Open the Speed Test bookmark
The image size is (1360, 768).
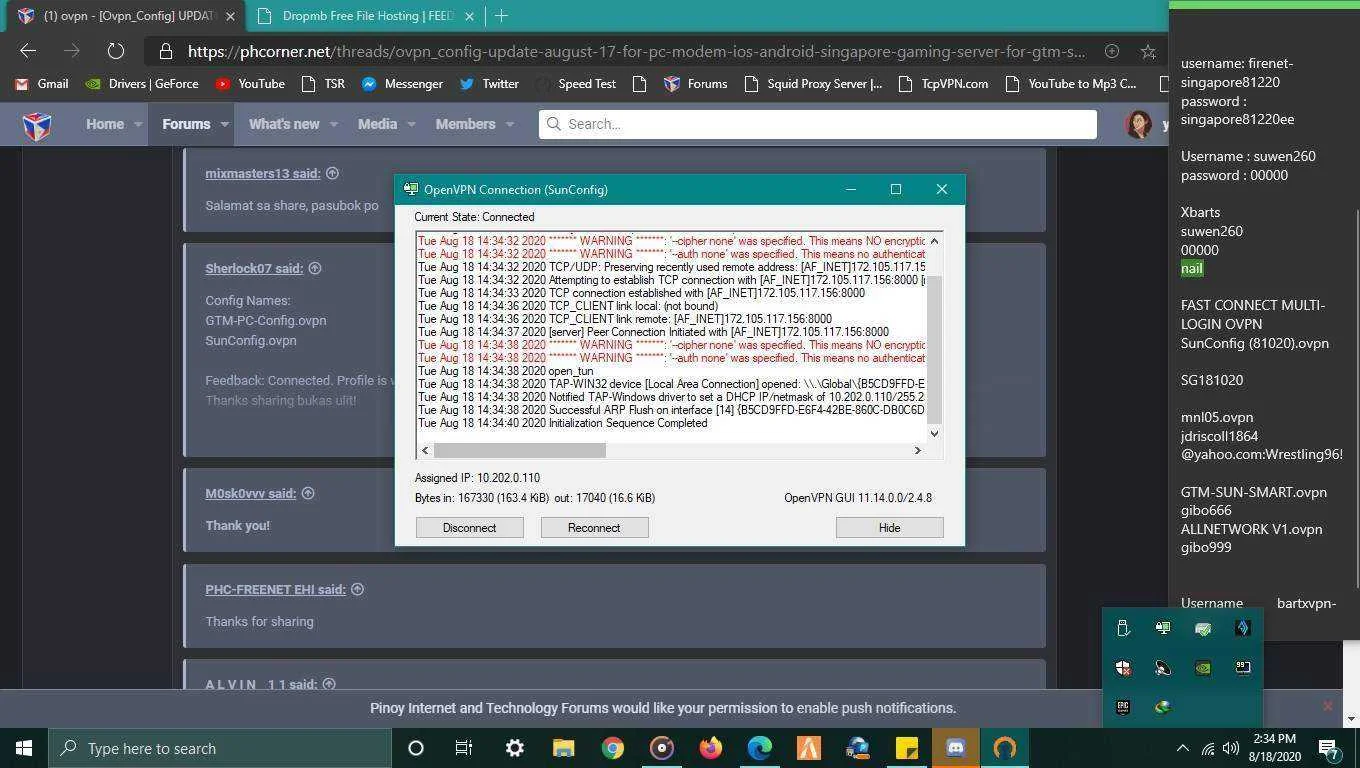click(x=575, y=84)
